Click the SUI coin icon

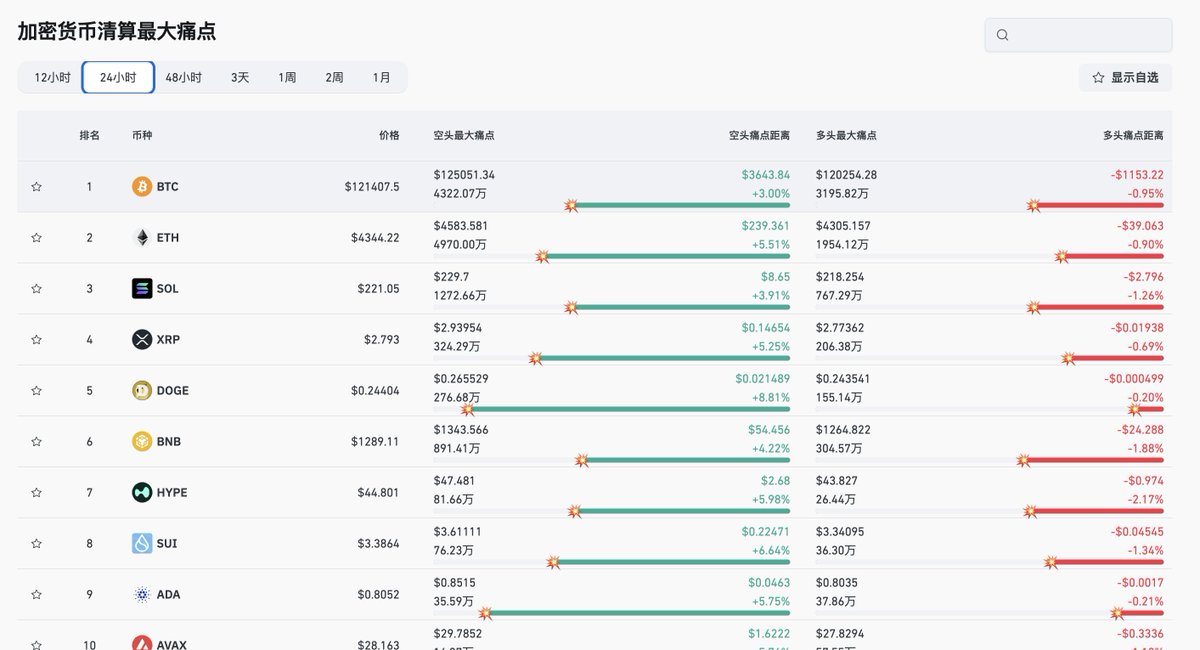[x=142, y=544]
